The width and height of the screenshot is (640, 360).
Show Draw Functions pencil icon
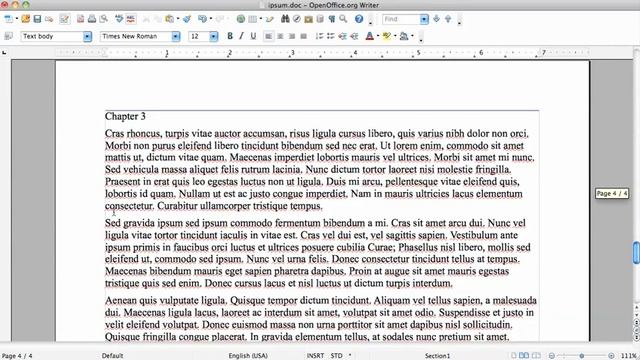pos(270,19)
